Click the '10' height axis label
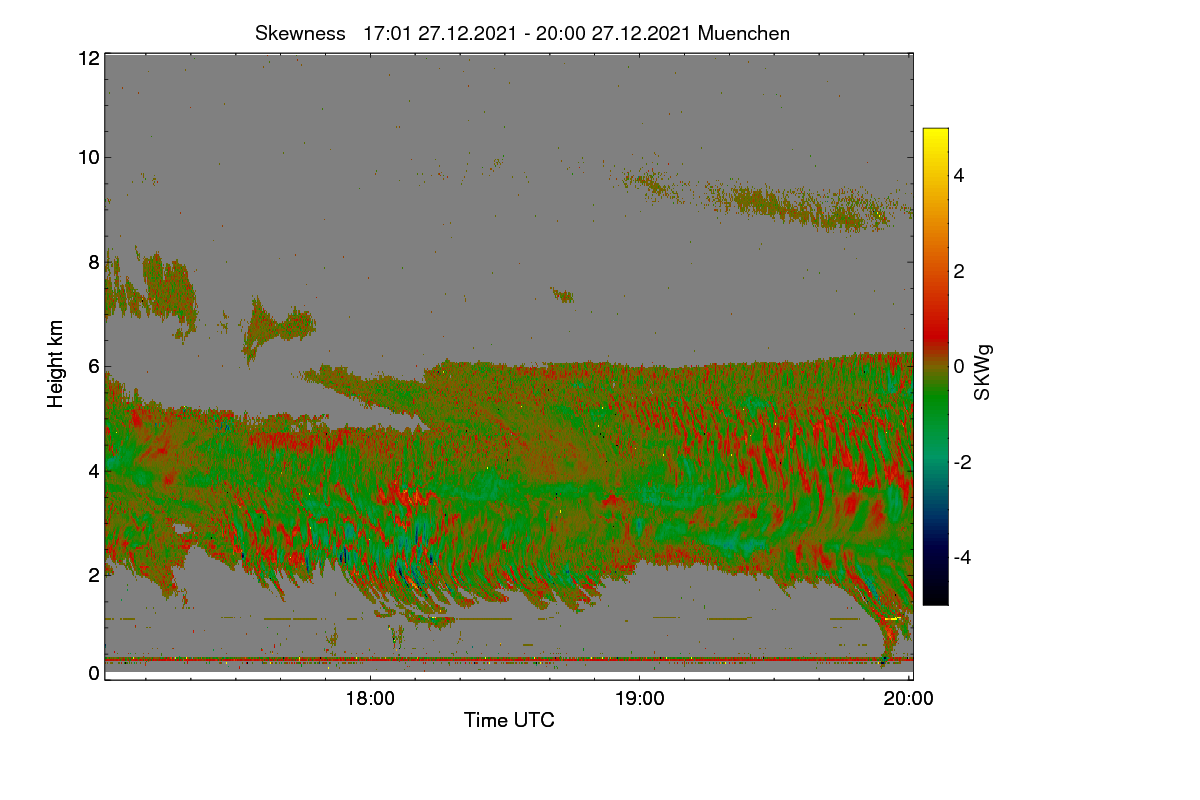The height and width of the screenshot is (800, 1200). [x=88, y=157]
